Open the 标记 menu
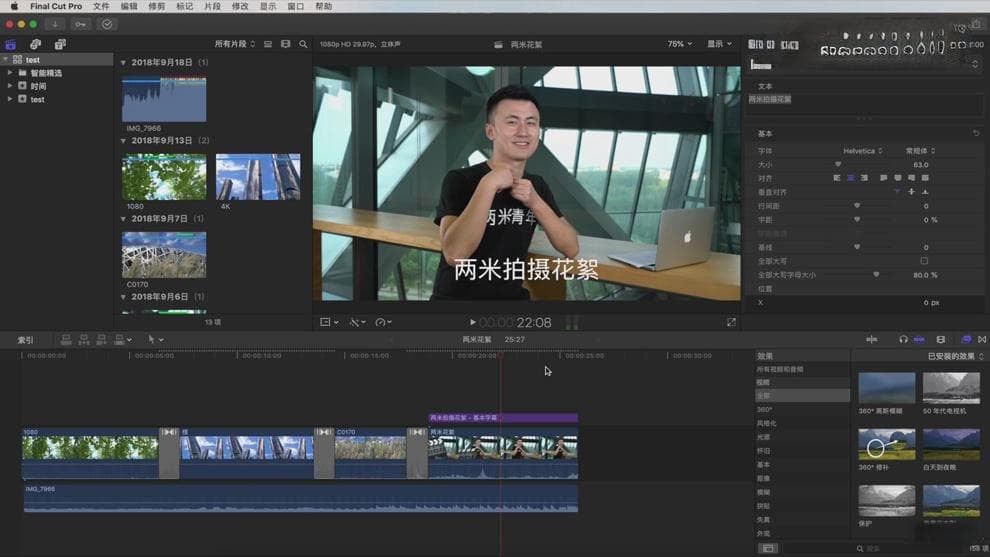Viewport: 990px width, 557px height. tap(184, 6)
